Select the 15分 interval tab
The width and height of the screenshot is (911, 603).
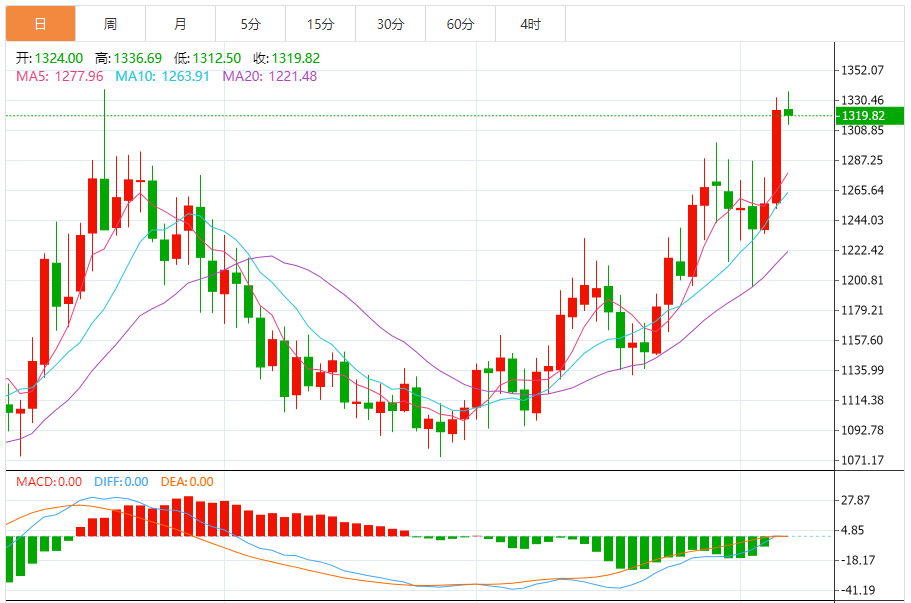point(320,23)
